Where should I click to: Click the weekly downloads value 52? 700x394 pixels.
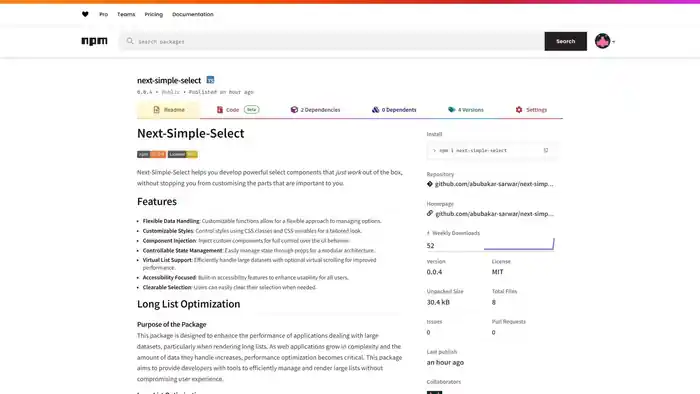(x=430, y=245)
